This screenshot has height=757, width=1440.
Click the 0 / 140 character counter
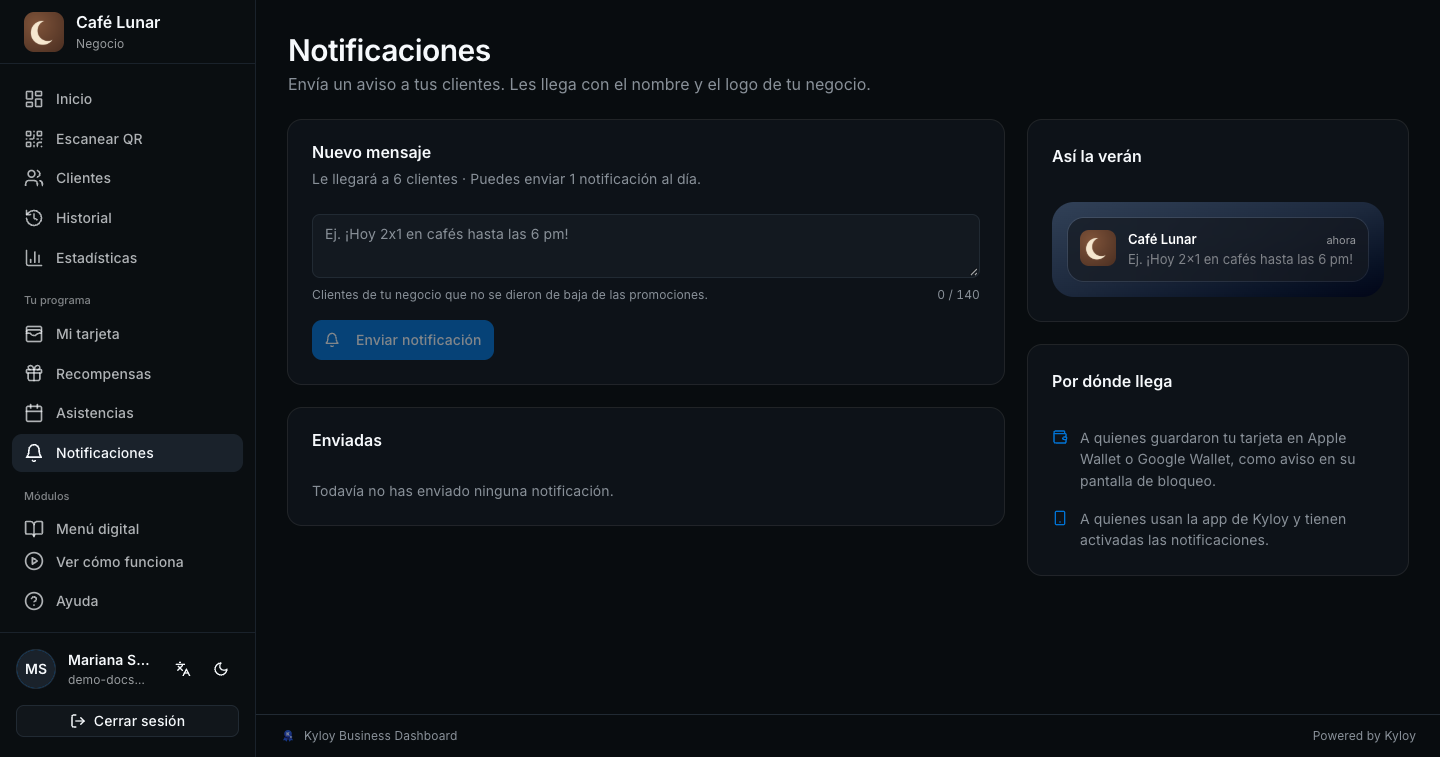point(958,295)
